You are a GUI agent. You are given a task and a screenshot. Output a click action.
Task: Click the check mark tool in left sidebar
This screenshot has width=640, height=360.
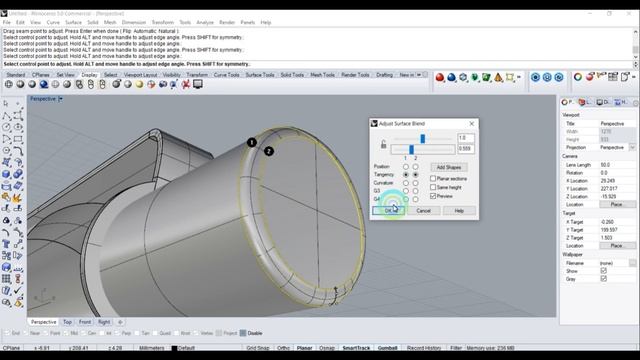coord(18,291)
